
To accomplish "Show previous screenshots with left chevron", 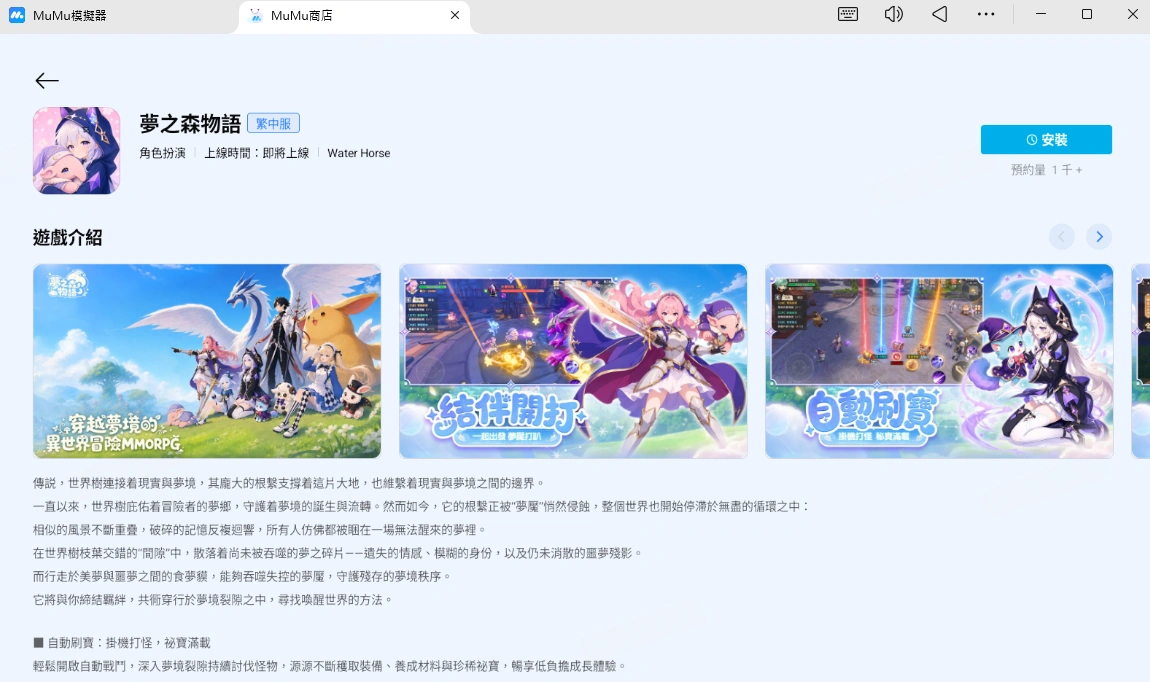I will [x=1061, y=236].
